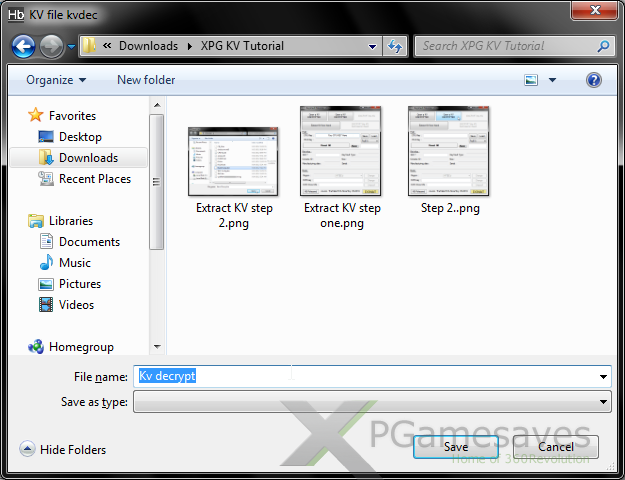This screenshot has width=625, height=480.
Task: Click the Back navigation arrow
Action: coord(24,46)
